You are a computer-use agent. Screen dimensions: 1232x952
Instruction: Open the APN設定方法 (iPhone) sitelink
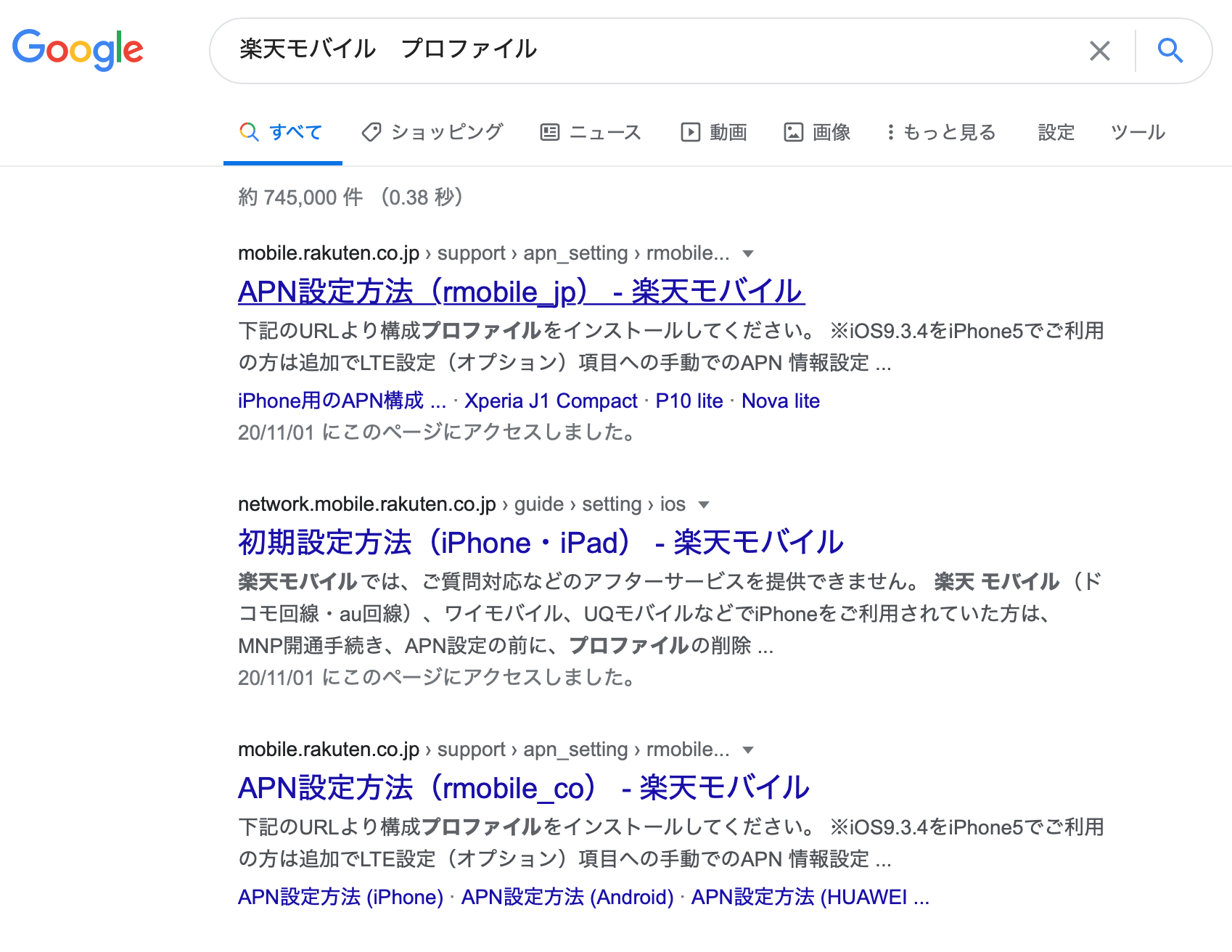[340, 897]
